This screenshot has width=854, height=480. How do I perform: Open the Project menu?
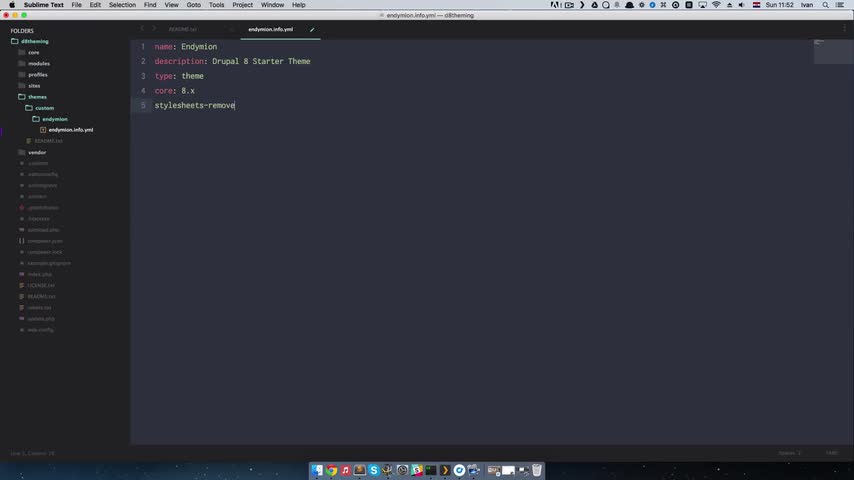click(x=242, y=5)
